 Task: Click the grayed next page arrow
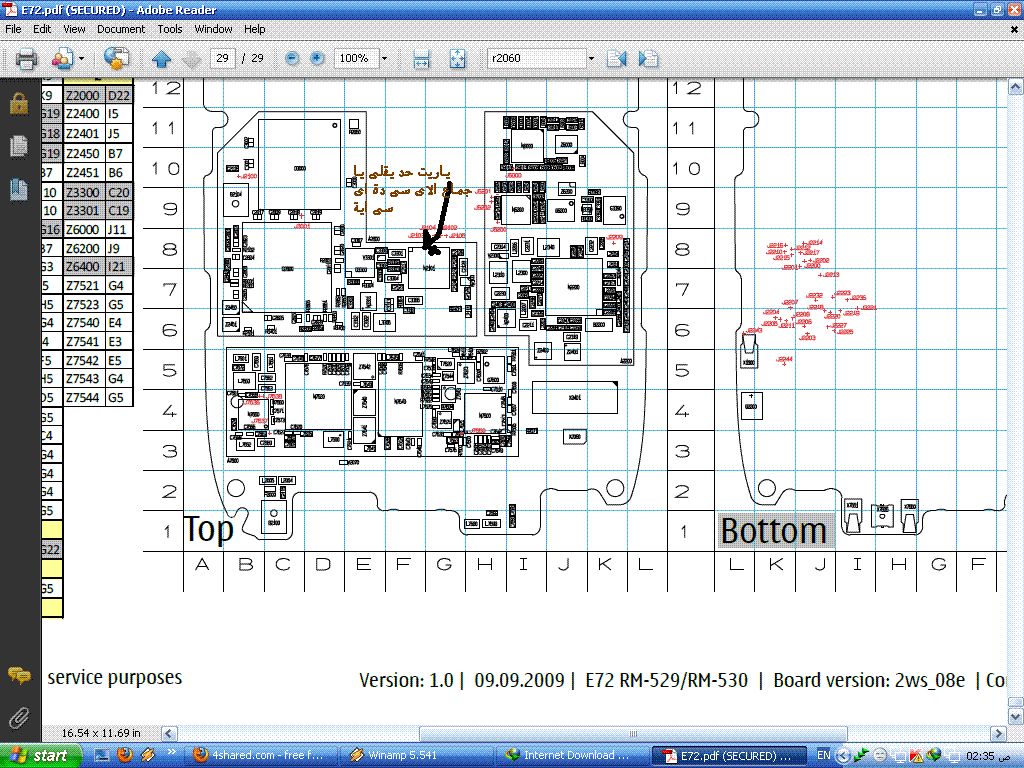click(191, 59)
